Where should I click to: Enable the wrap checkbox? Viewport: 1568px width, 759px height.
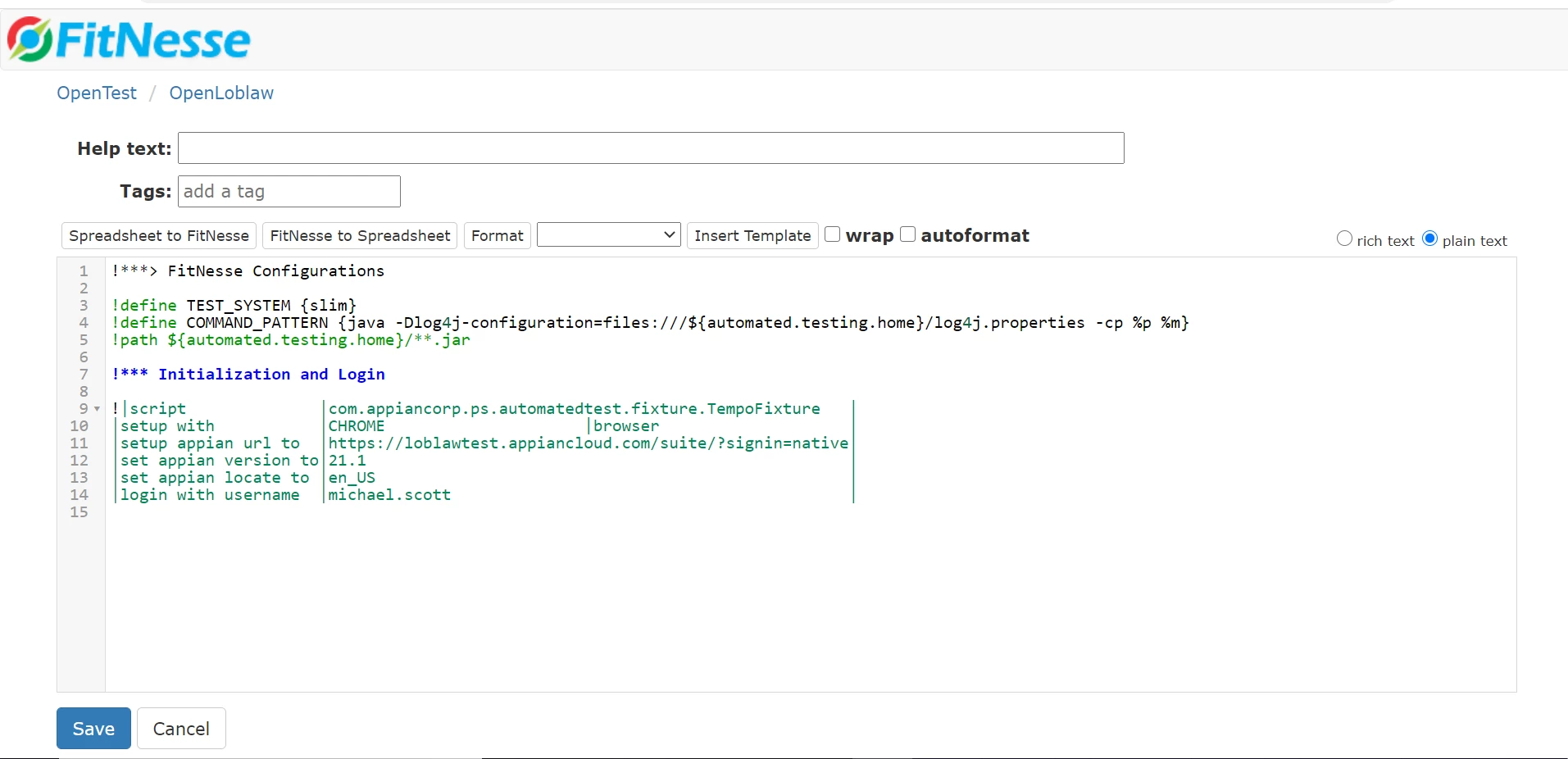(x=833, y=234)
